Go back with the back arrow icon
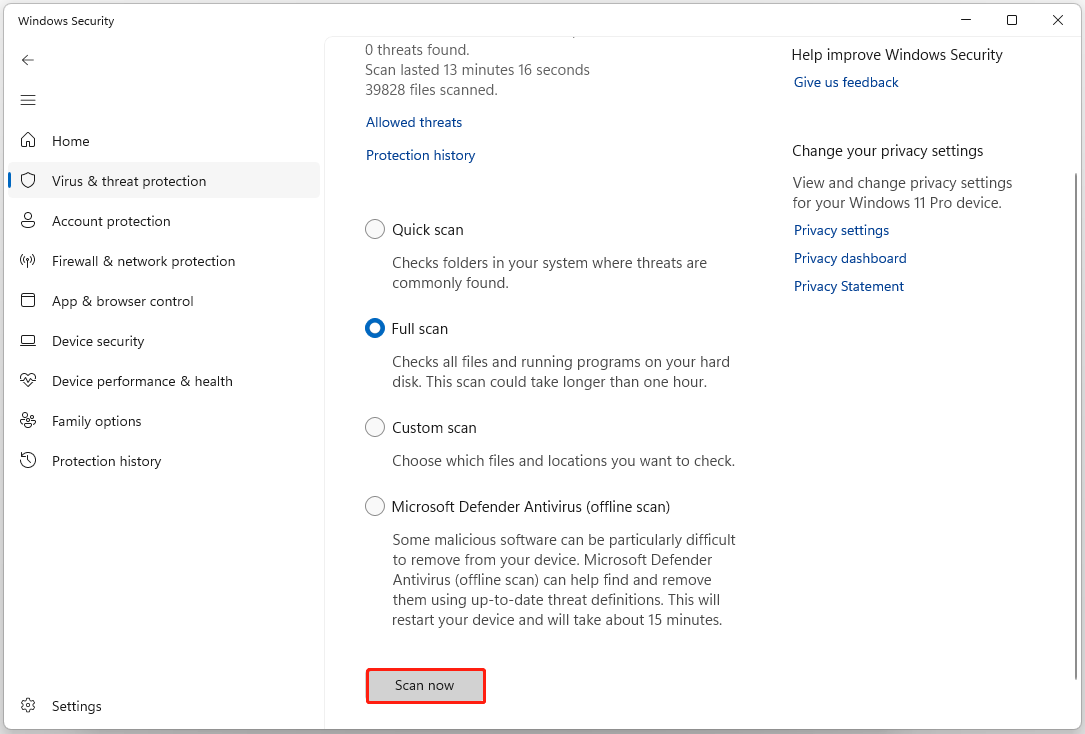The image size is (1085, 734). 28,60
